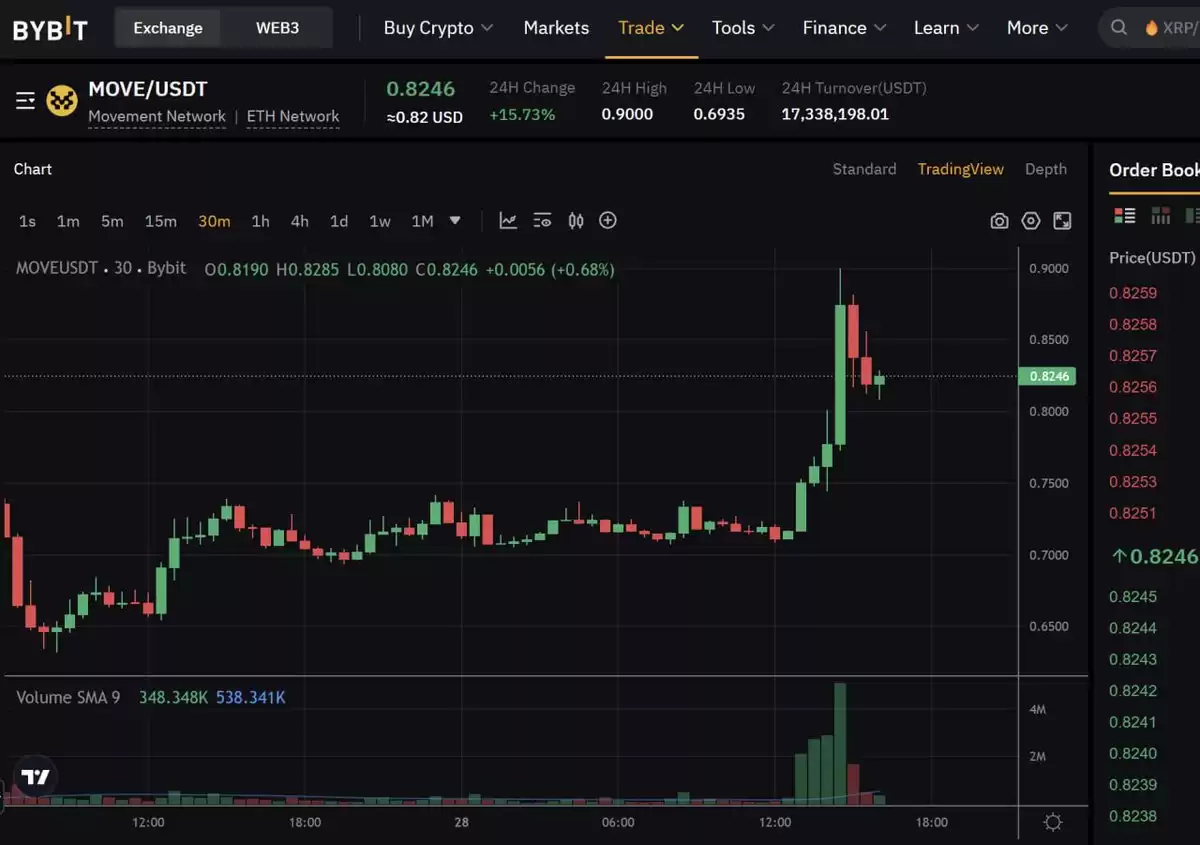Select ask price 0.8256 in order book
1200x845 pixels.
click(1133, 387)
